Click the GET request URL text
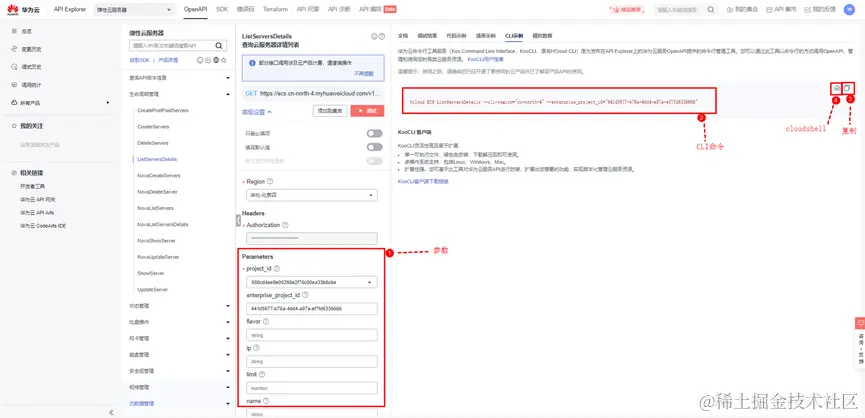Image resolution: width=865 pixels, height=418 pixels. (320, 94)
